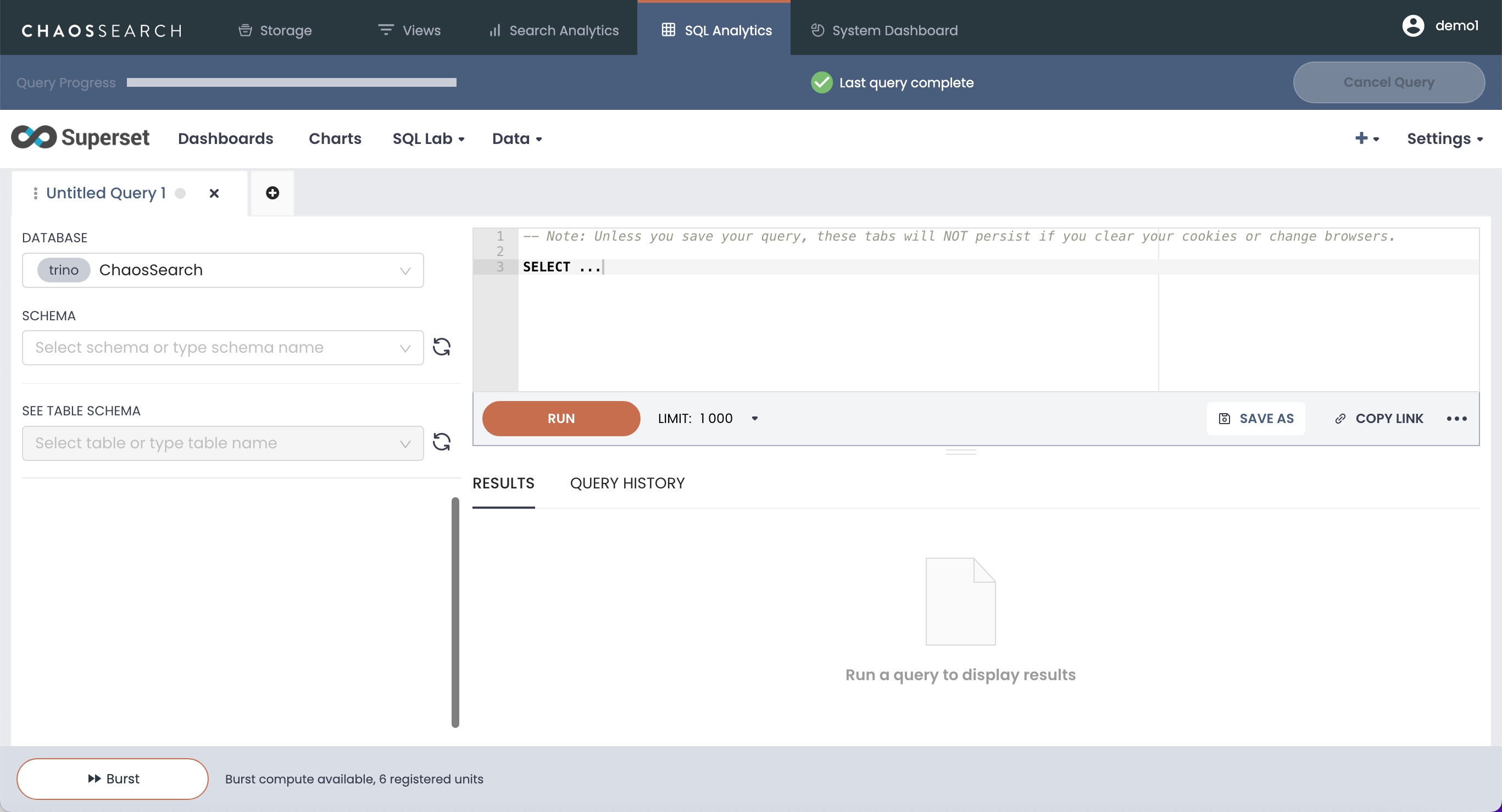Screen dimensions: 1502x812
Task: Expand the SQL Lab menu
Action: [428, 139]
